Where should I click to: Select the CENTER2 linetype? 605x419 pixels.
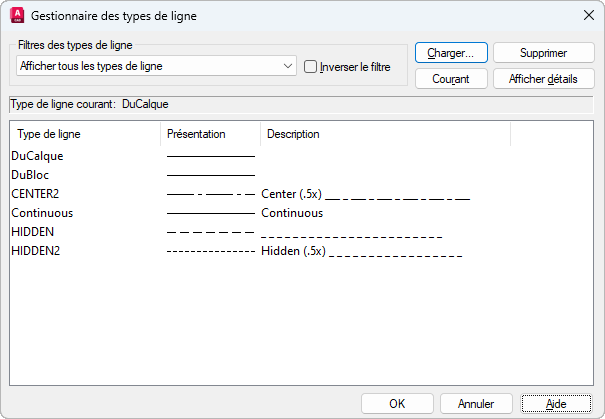click(34, 194)
